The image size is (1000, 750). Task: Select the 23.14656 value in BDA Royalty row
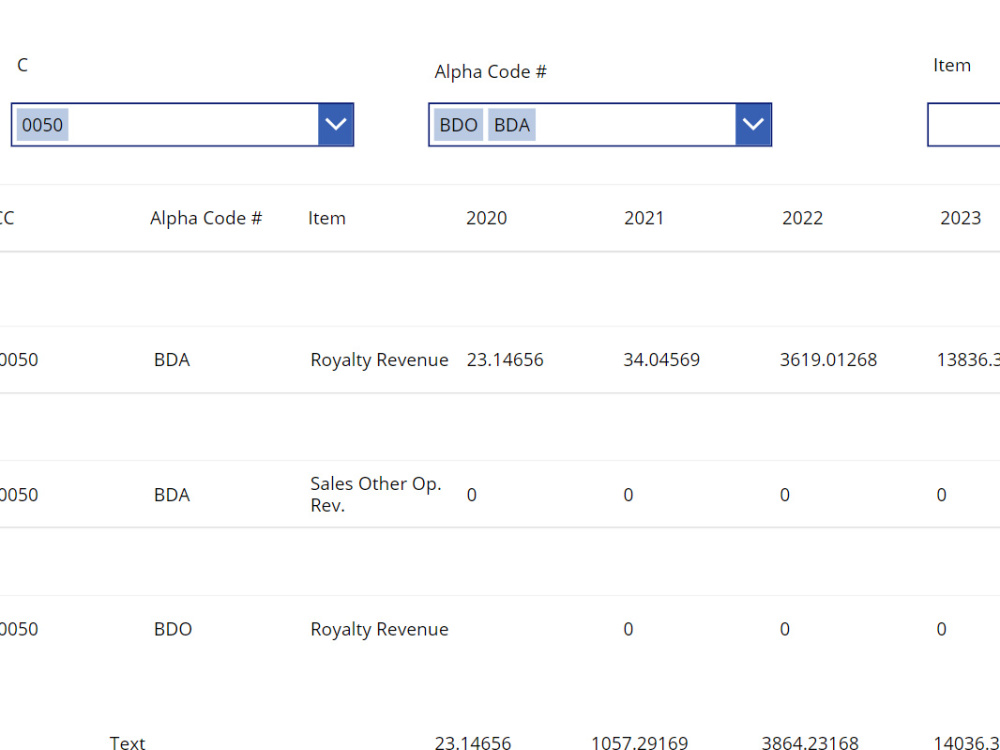[x=505, y=360]
